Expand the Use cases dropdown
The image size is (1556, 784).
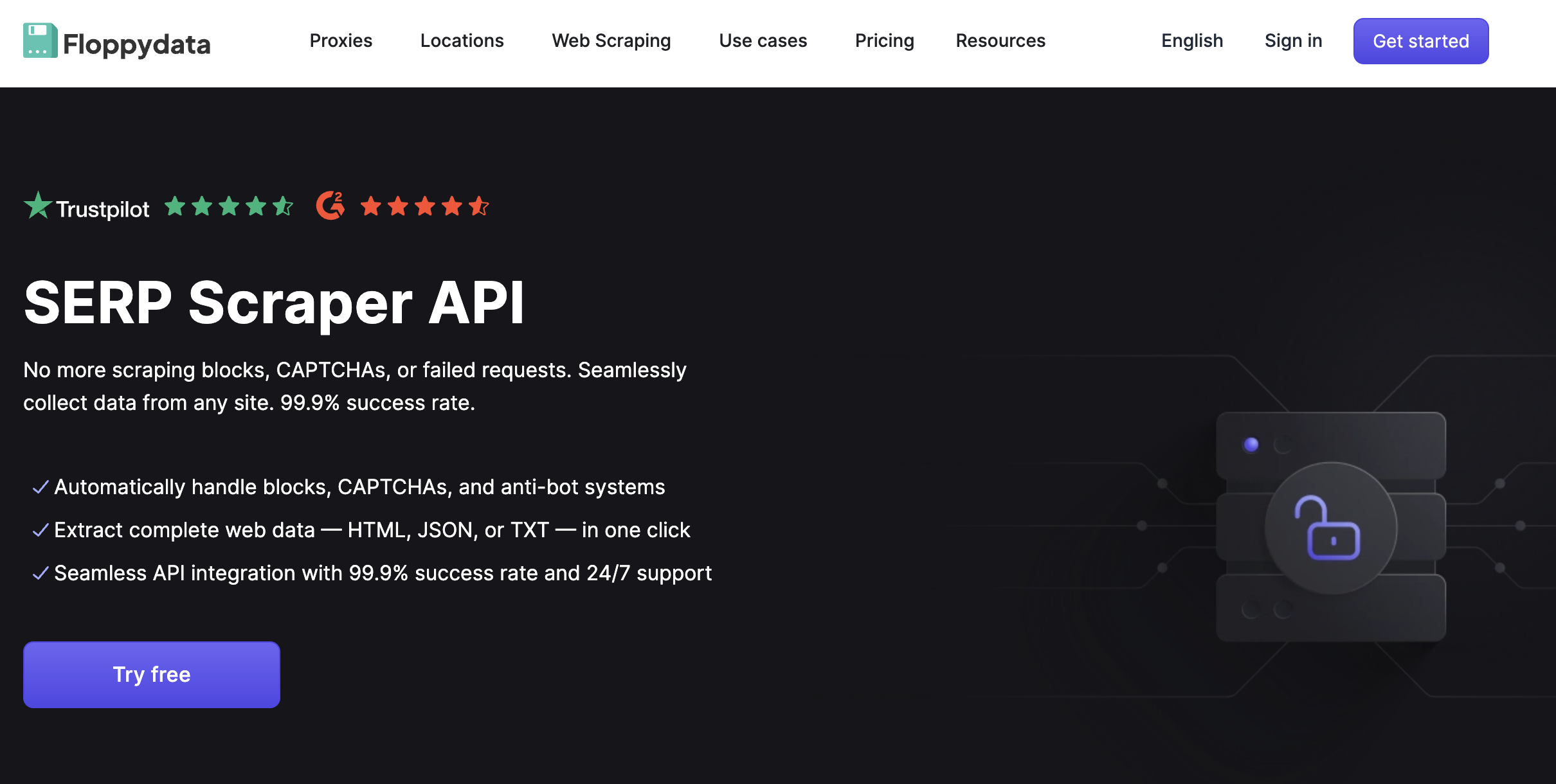tap(763, 41)
